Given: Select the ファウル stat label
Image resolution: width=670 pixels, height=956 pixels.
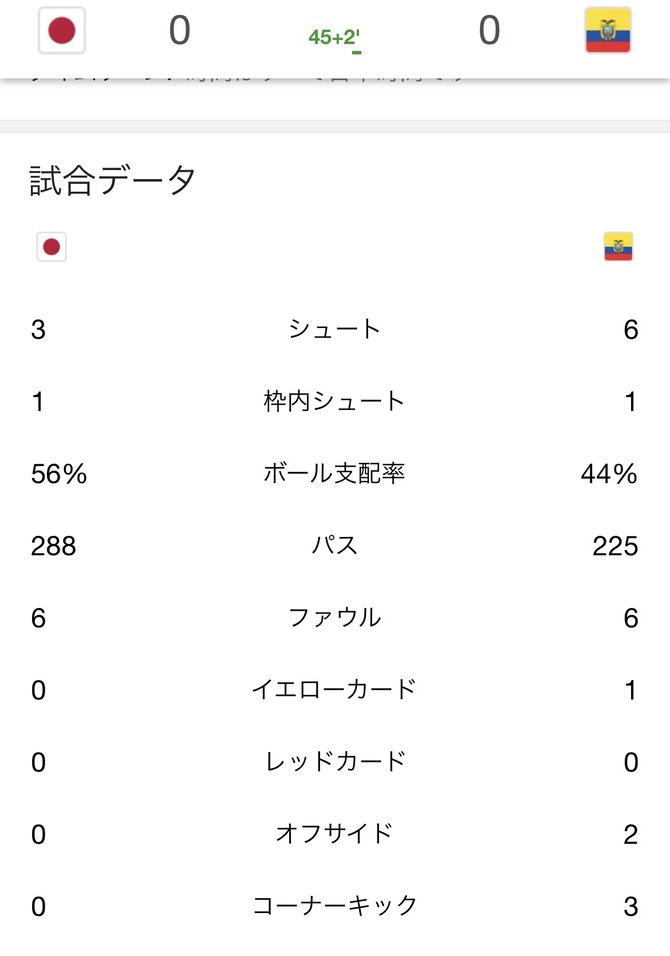Looking at the screenshot, I should [x=334, y=618].
